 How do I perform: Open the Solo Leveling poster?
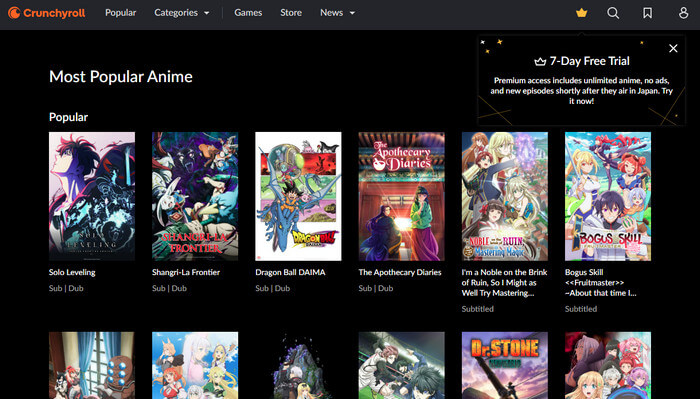pyautogui.click(x=92, y=196)
